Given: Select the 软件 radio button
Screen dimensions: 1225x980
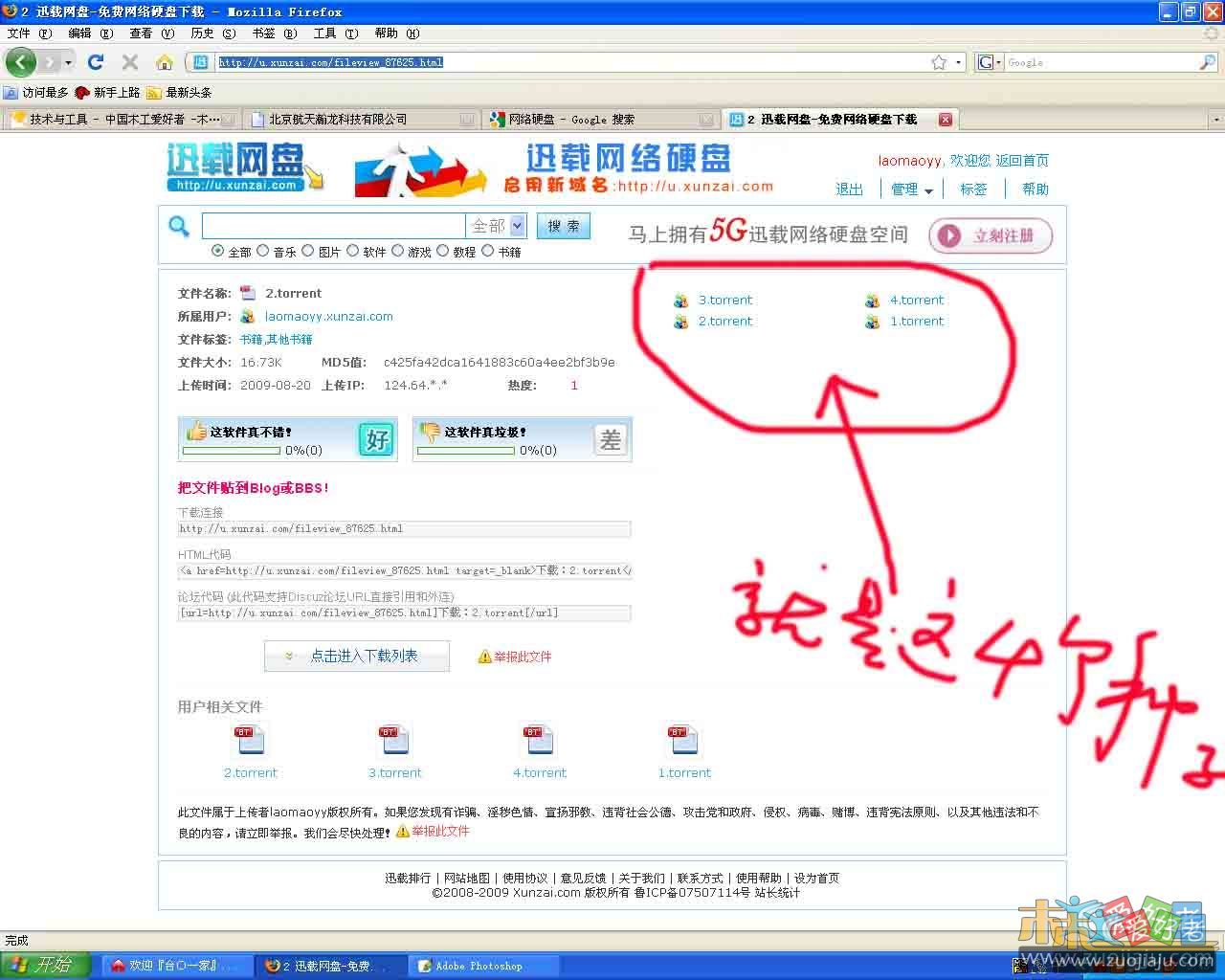Looking at the screenshot, I should click(353, 251).
